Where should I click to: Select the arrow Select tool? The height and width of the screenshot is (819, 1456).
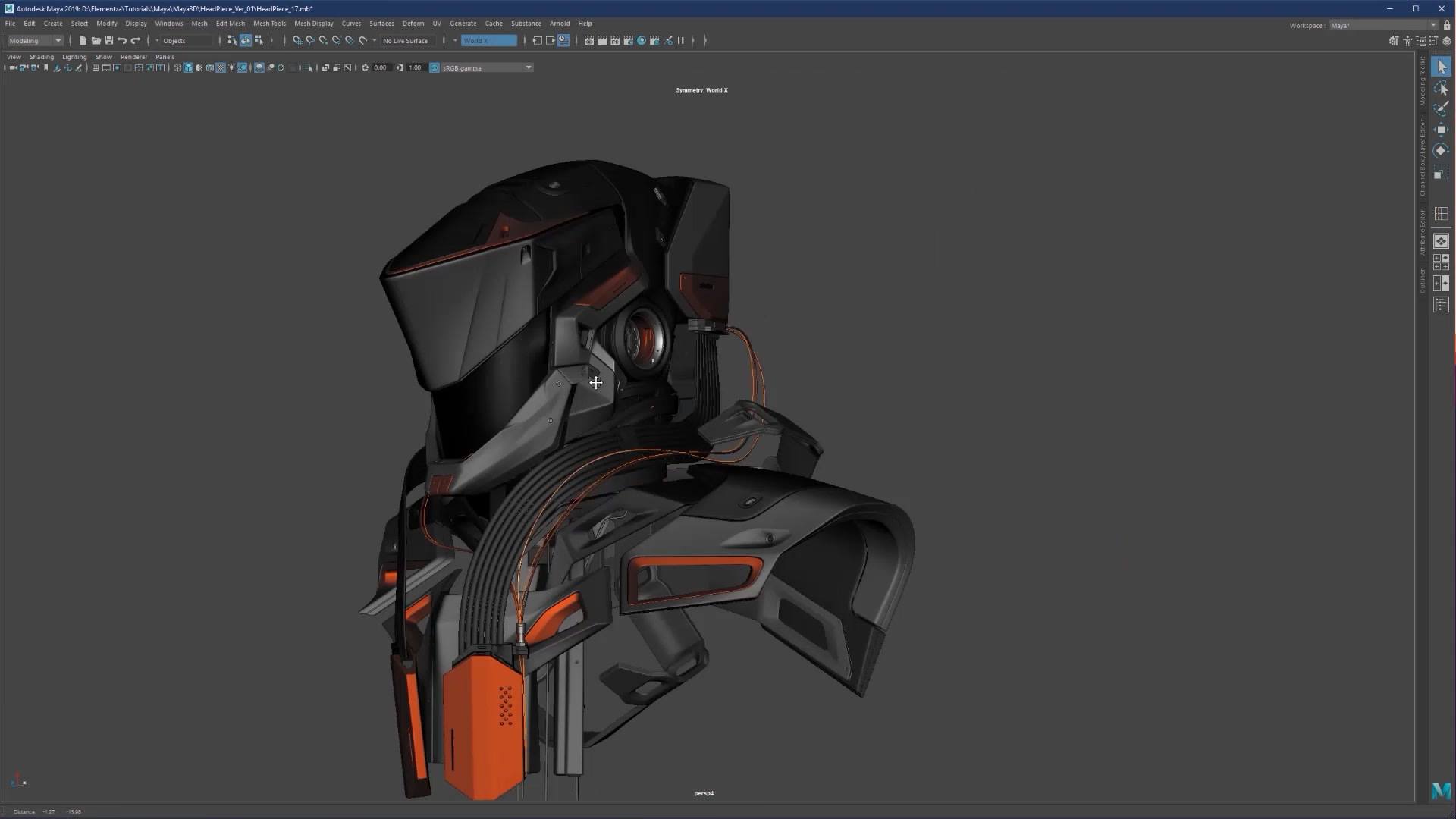tap(1442, 67)
